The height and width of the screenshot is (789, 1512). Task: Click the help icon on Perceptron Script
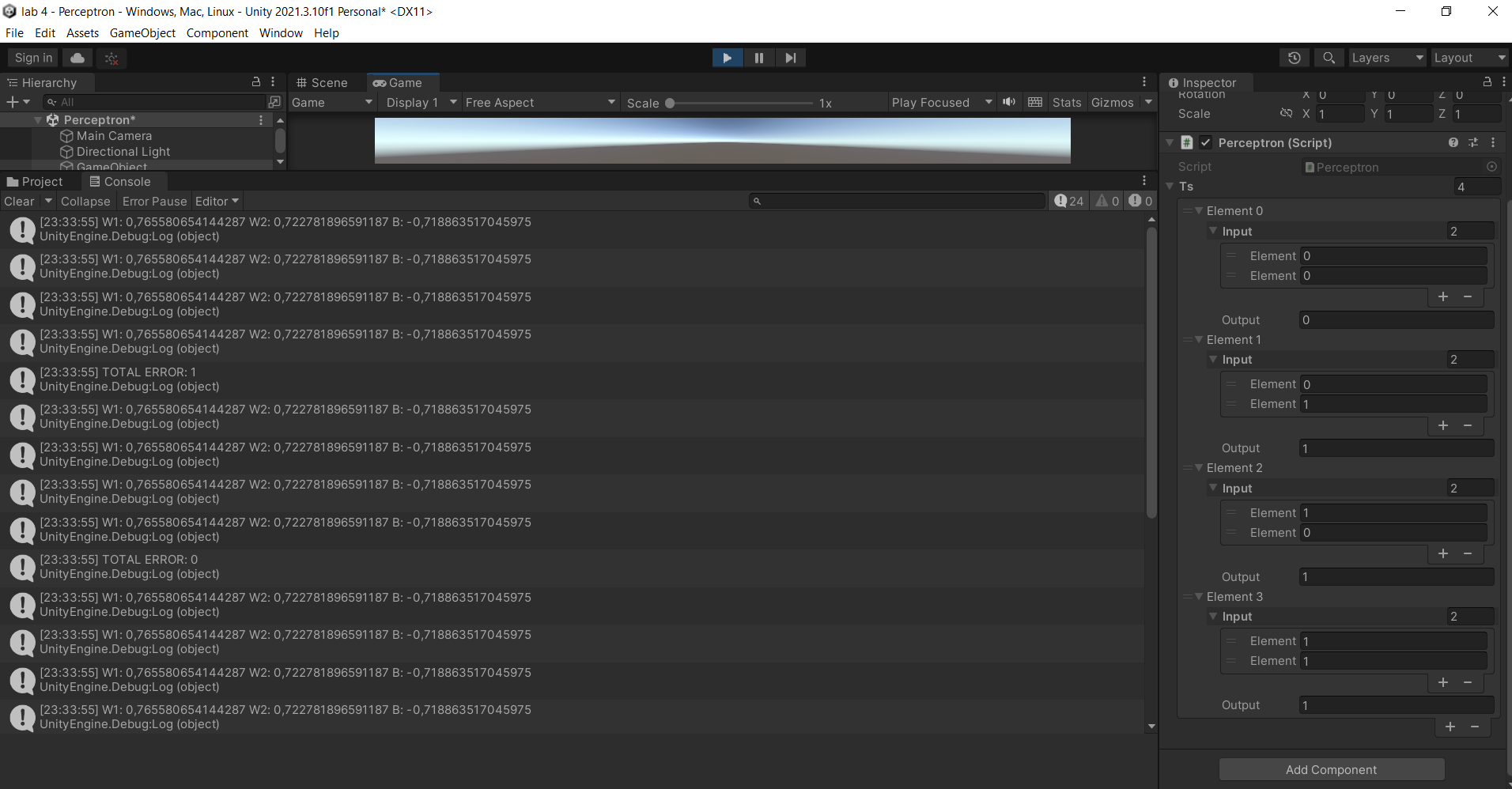tap(1453, 142)
